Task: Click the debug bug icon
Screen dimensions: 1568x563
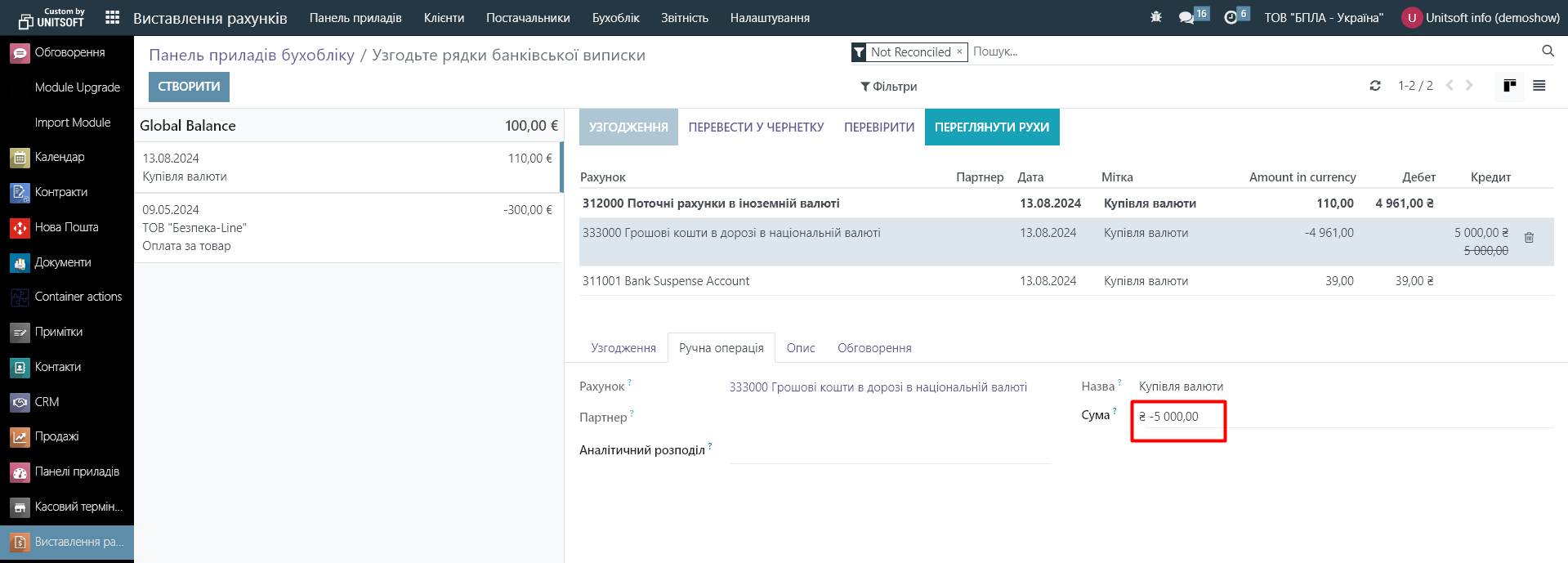Action: pos(1155,17)
